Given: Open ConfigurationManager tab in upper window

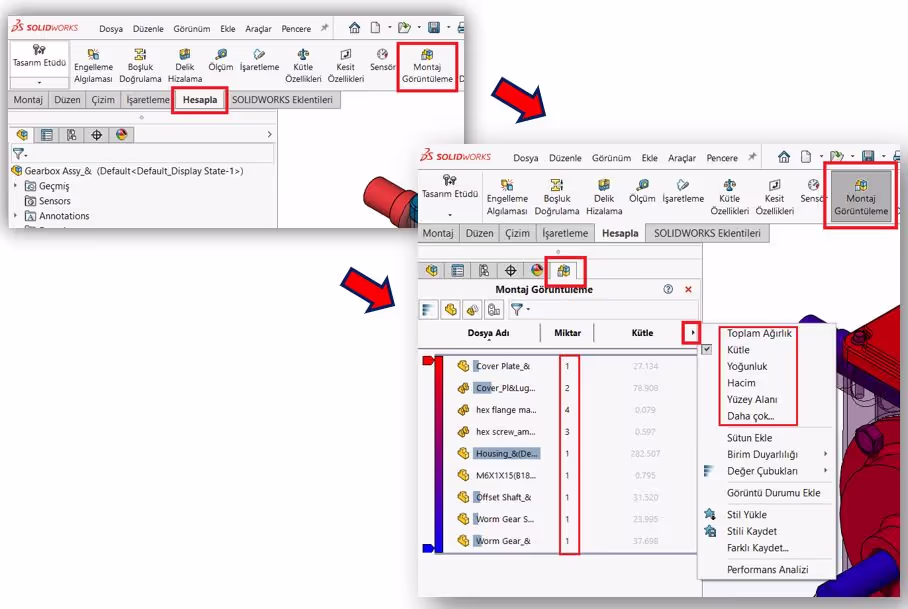Looking at the screenshot, I should [x=71, y=135].
